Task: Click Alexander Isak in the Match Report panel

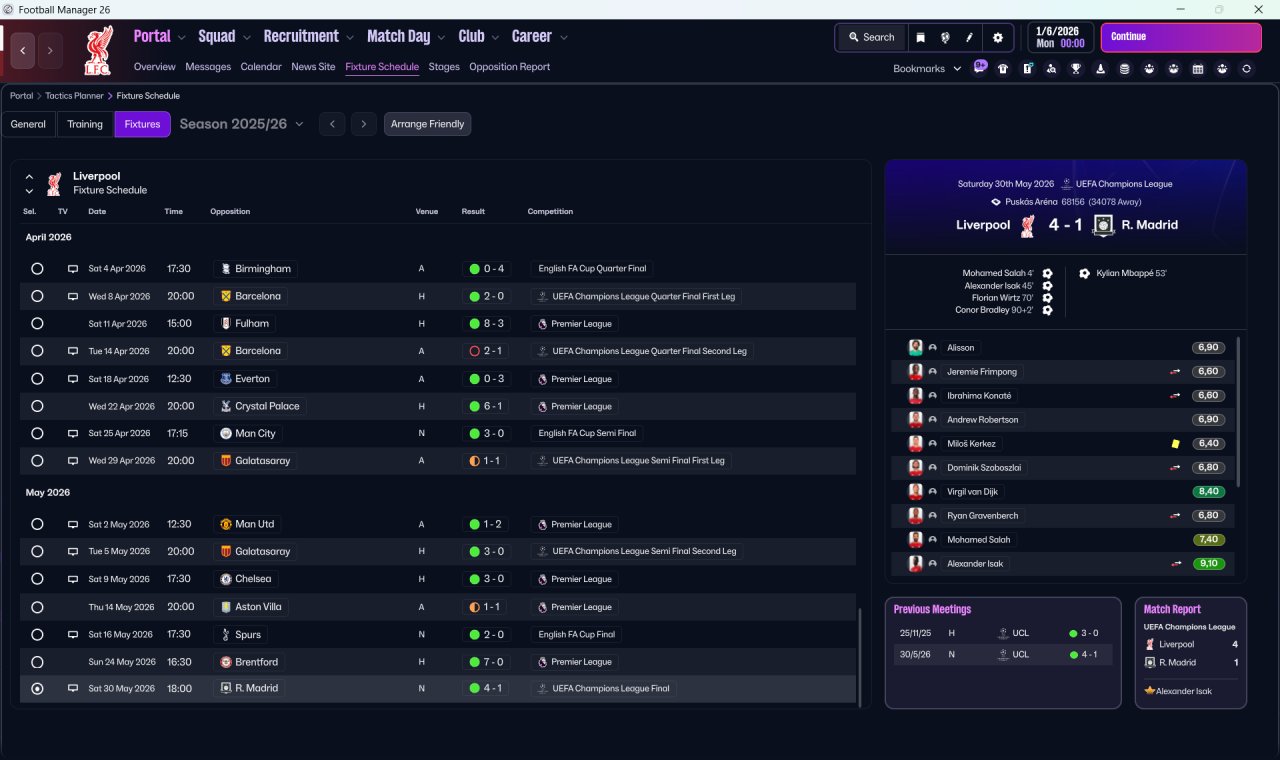Action: pyautogui.click(x=1184, y=691)
